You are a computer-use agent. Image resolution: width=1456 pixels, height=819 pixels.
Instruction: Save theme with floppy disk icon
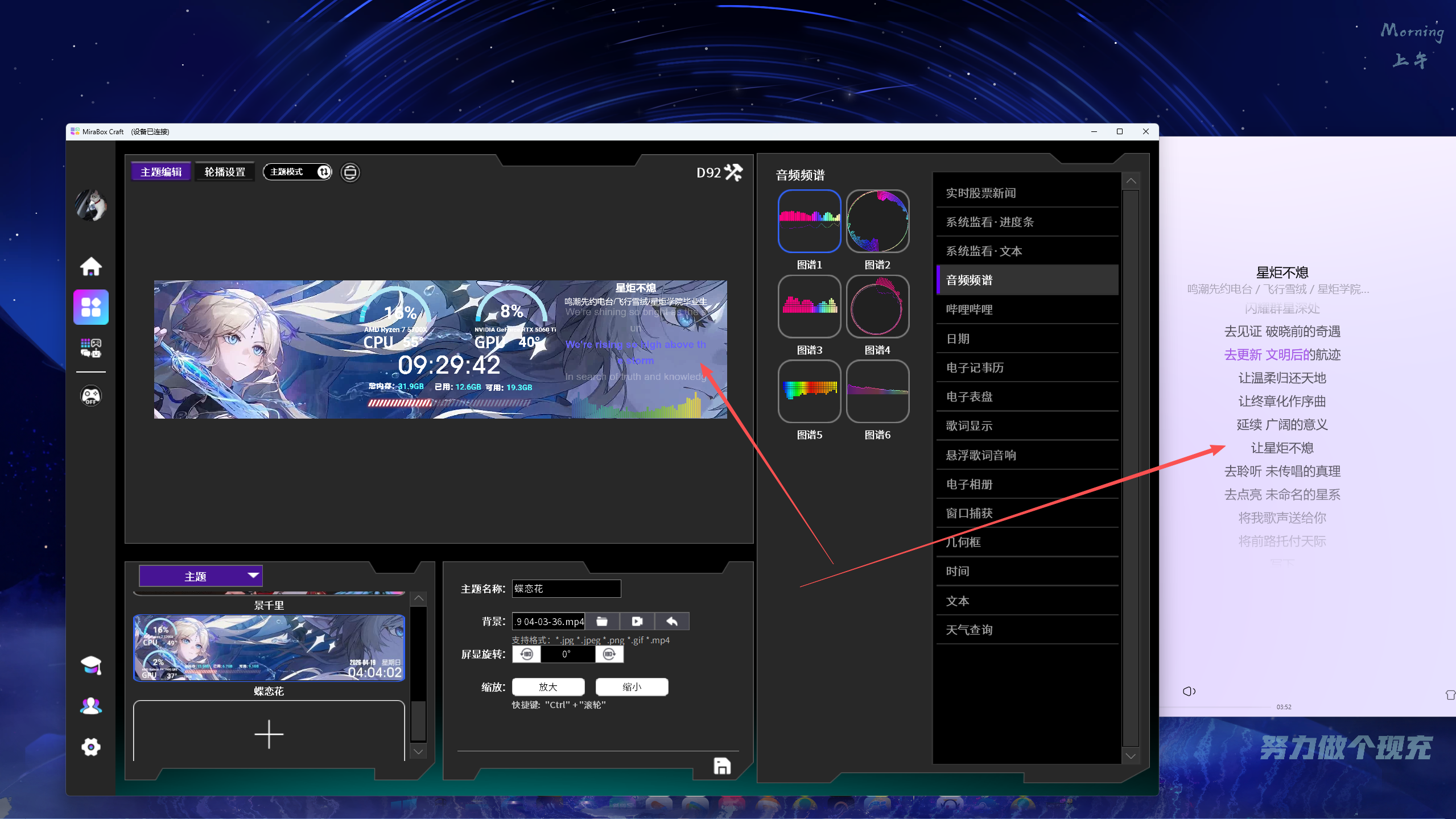pyautogui.click(x=722, y=766)
